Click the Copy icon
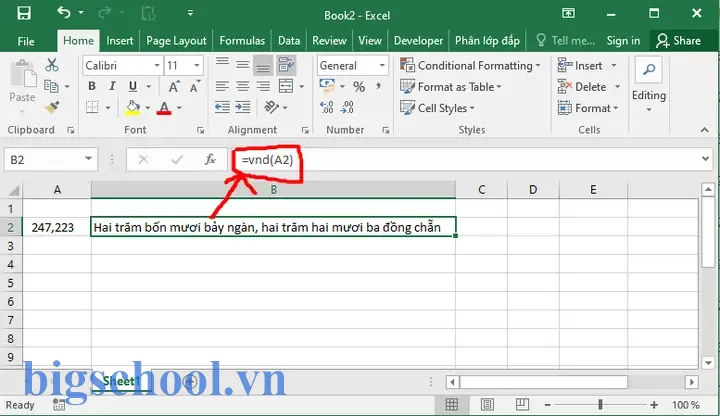This screenshot has height=416, width=720. pos(51,86)
